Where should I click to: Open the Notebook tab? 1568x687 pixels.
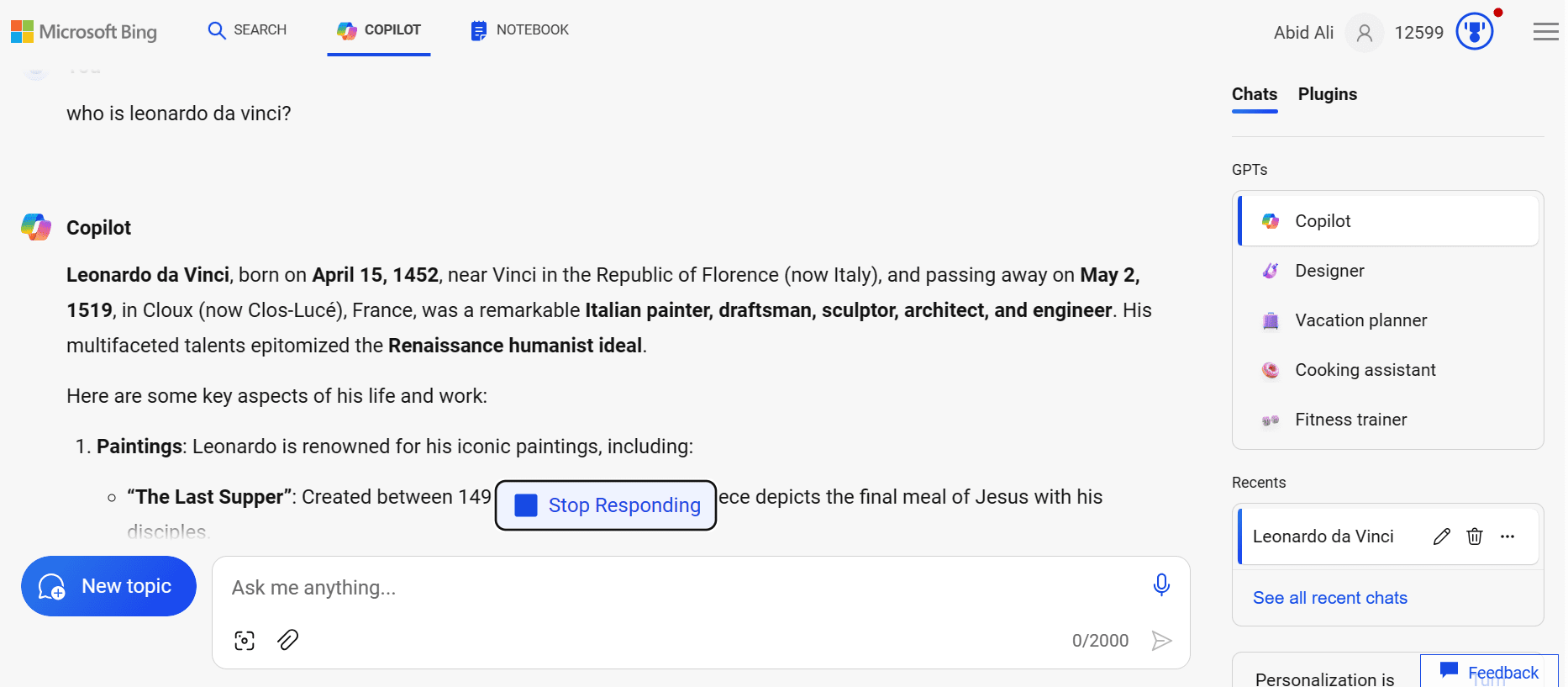click(x=519, y=30)
